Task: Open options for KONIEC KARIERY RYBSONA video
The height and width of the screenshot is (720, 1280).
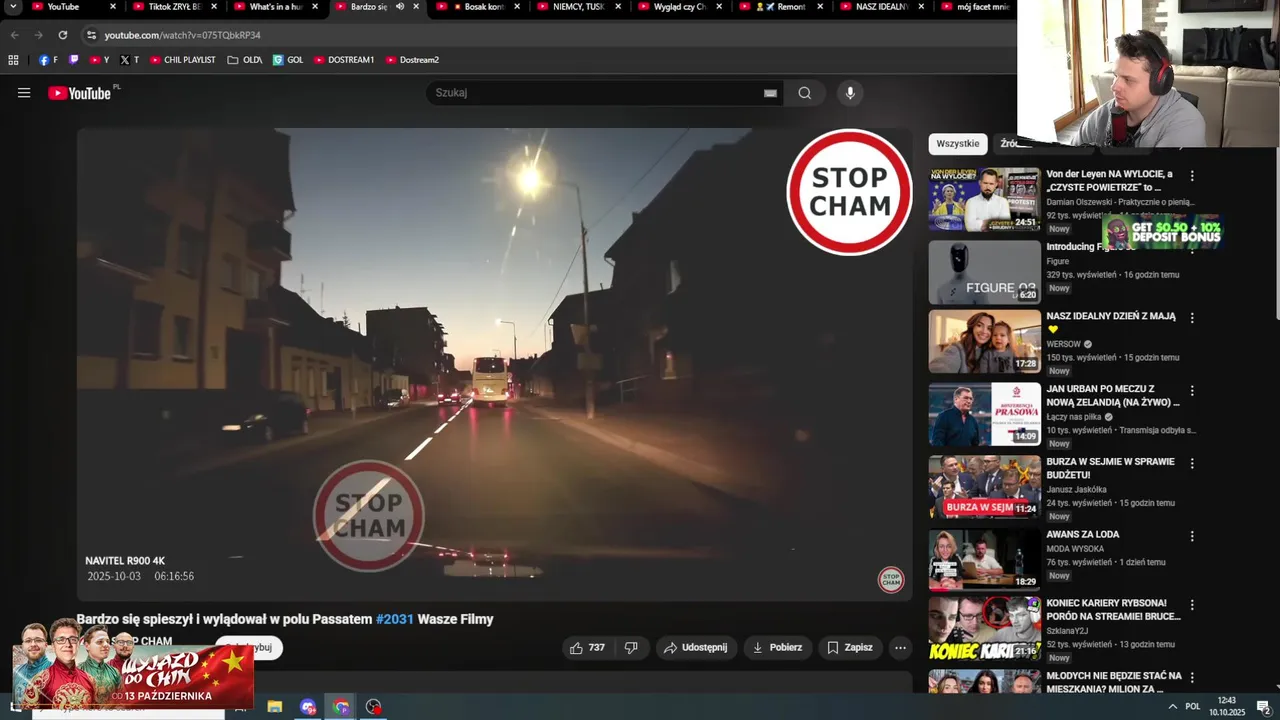Action: tap(1192, 605)
